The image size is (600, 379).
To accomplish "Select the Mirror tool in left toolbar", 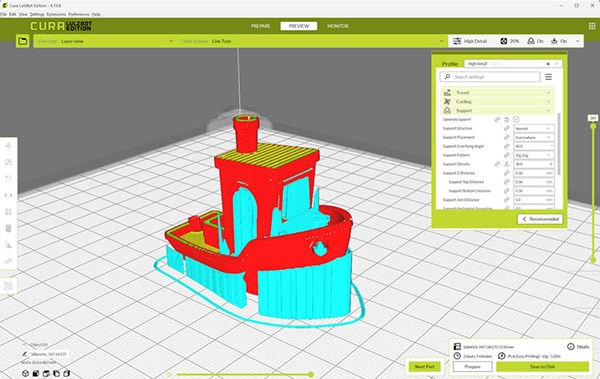I will [x=8, y=195].
